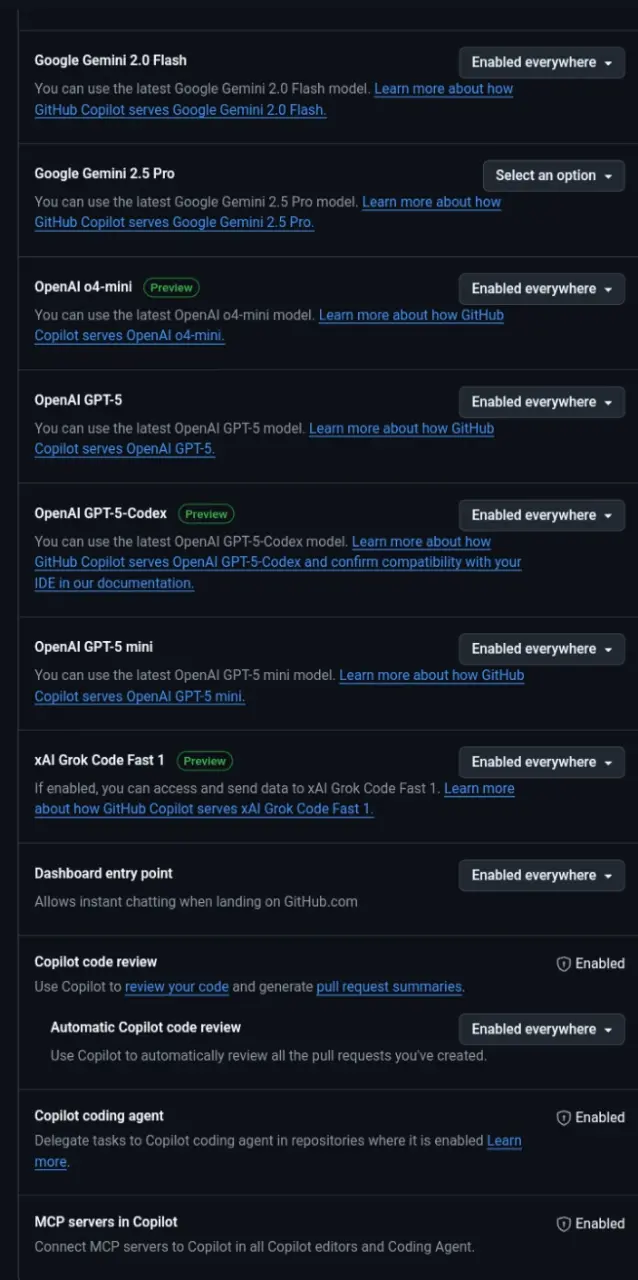The width and height of the screenshot is (638, 1280).
Task: Click Preview badge next to OpenAI o4-mini
Action: 171,288
